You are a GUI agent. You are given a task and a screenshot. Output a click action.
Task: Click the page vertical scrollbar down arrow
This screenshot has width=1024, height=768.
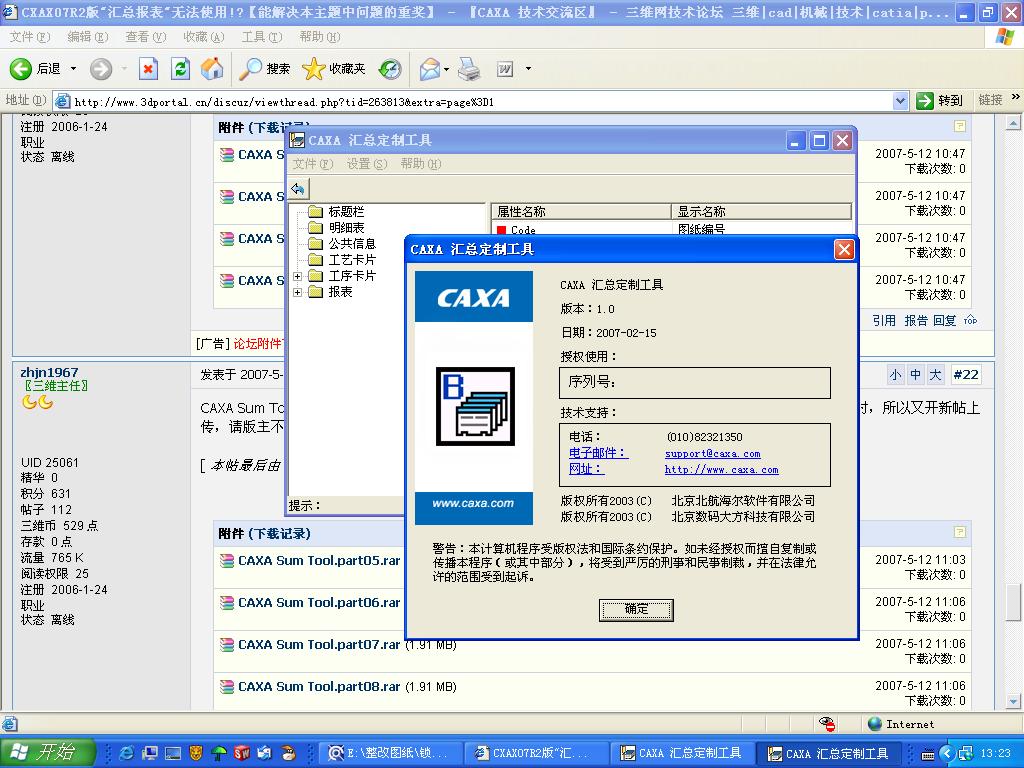pos(1013,703)
